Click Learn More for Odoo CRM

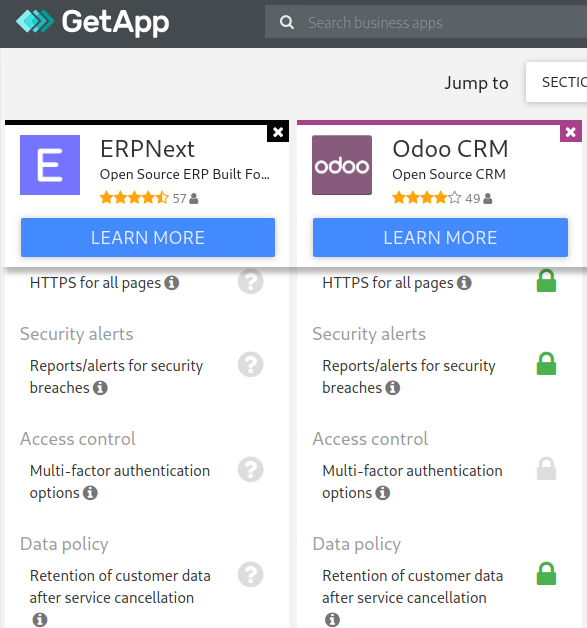click(x=440, y=238)
